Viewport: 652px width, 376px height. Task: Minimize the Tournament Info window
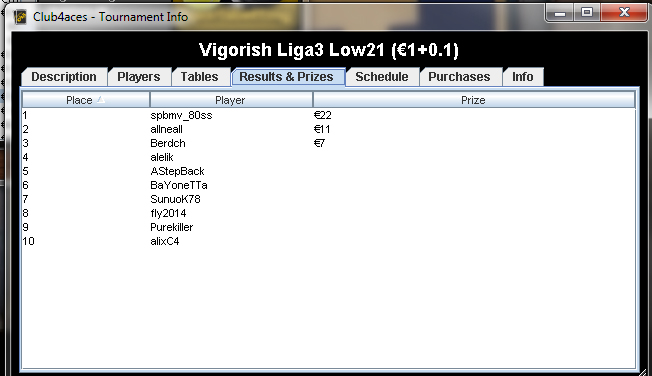[x=560, y=12]
